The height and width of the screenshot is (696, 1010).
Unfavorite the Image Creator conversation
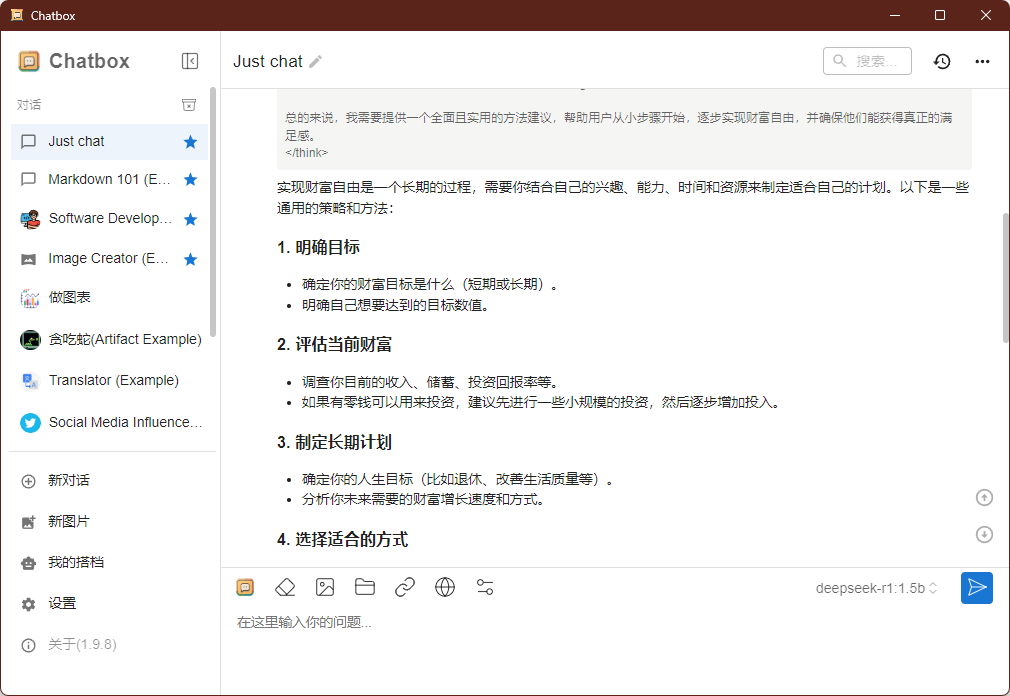tap(190, 258)
